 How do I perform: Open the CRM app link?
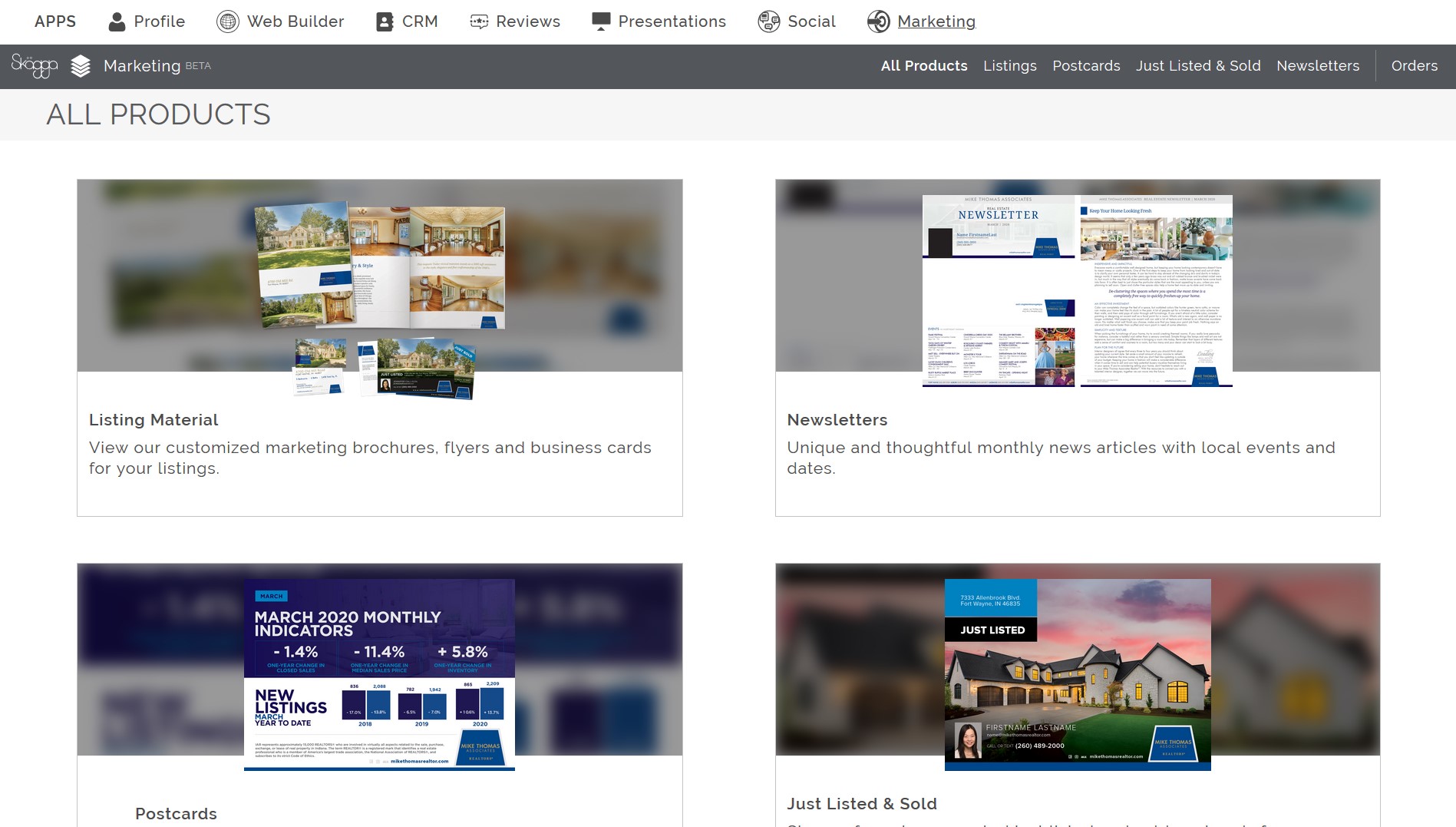click(x=420, y=22)
